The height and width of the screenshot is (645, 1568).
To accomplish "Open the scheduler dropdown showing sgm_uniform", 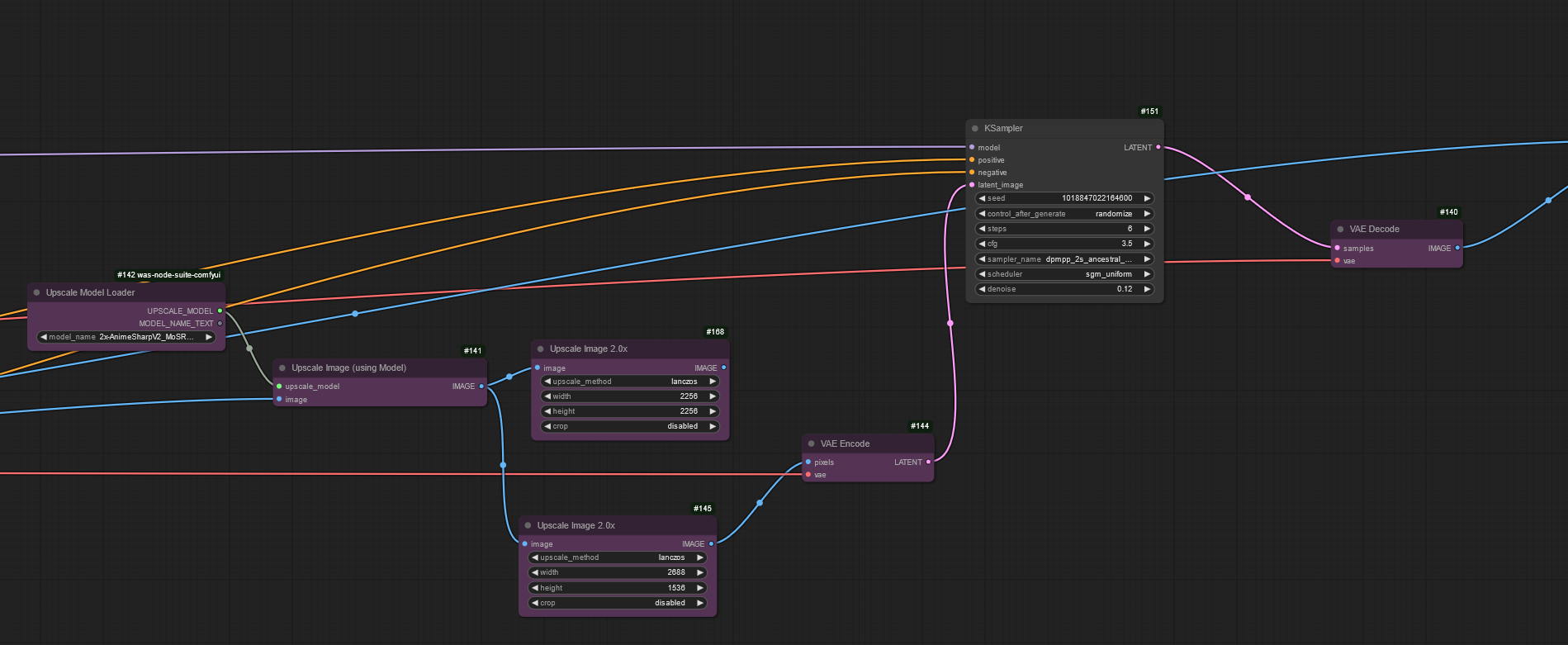I will [x=1064, y=273].
